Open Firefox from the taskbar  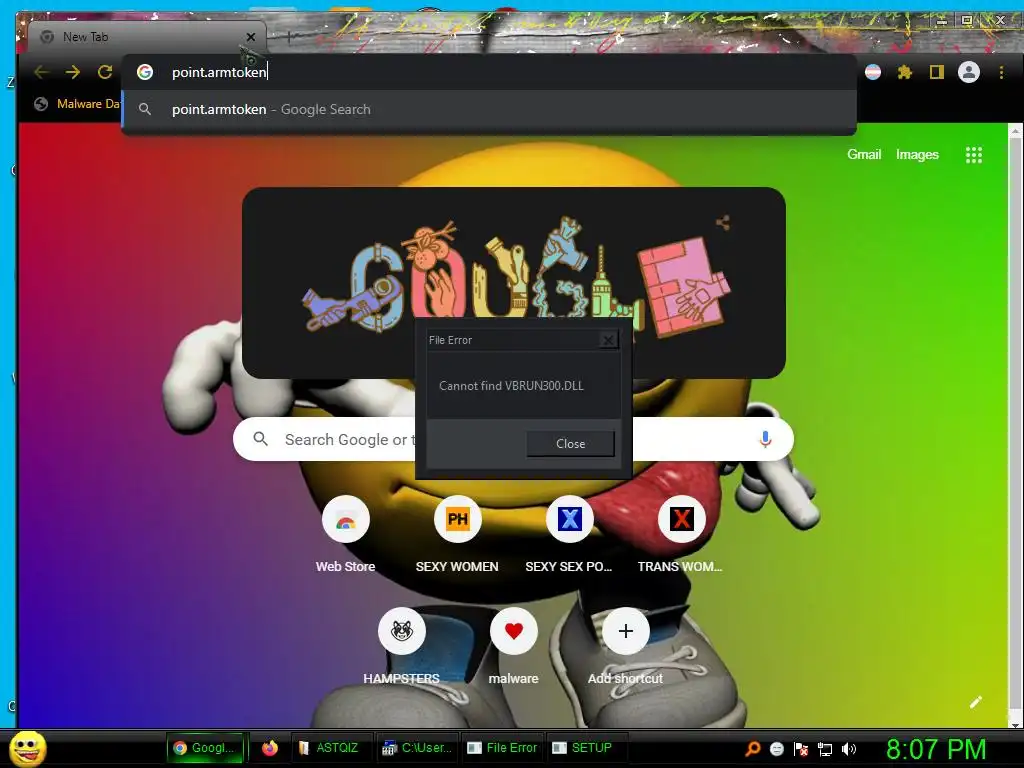(269, 748)
